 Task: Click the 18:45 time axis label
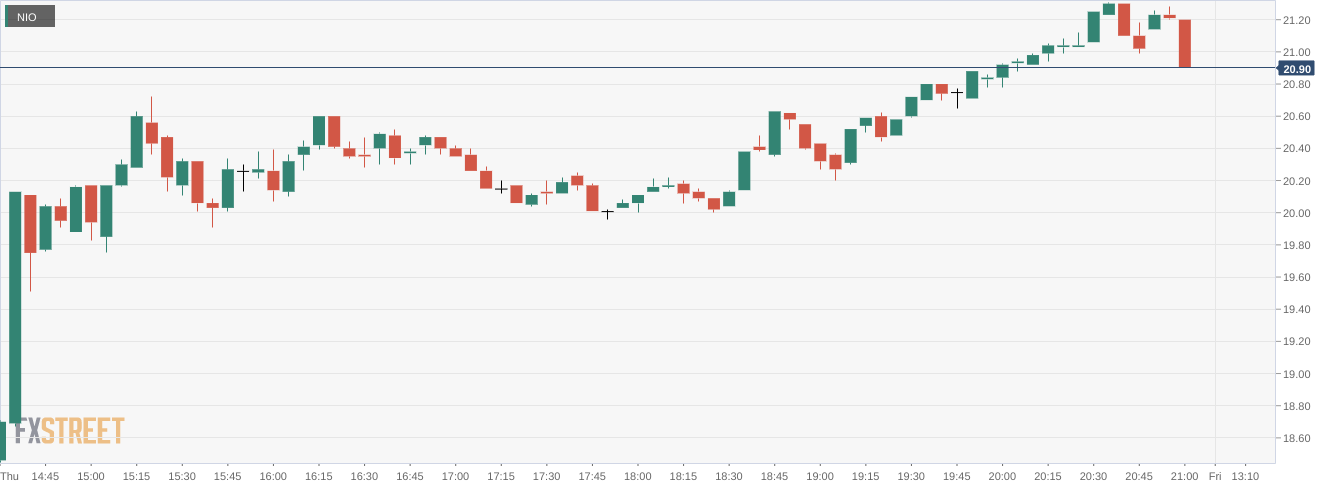[774, 476]
